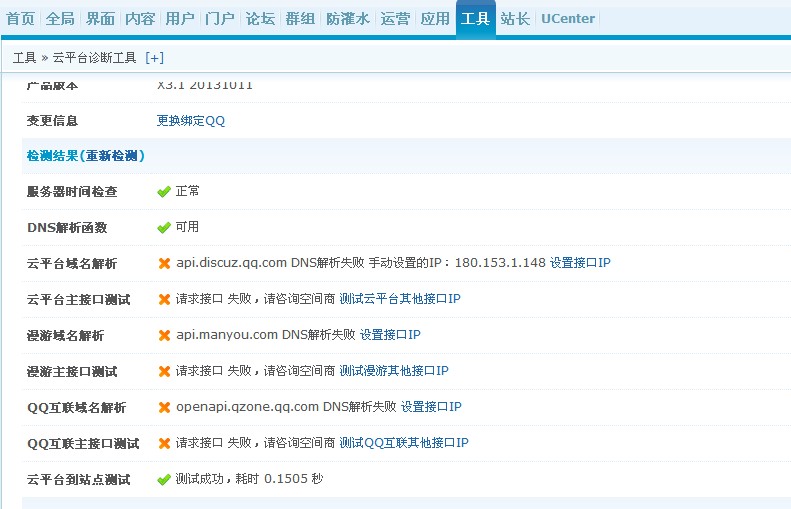Click orange X icon for 漫游主接口测试
The height and width of the screenshot is (509, 791).
coord(164,371)
